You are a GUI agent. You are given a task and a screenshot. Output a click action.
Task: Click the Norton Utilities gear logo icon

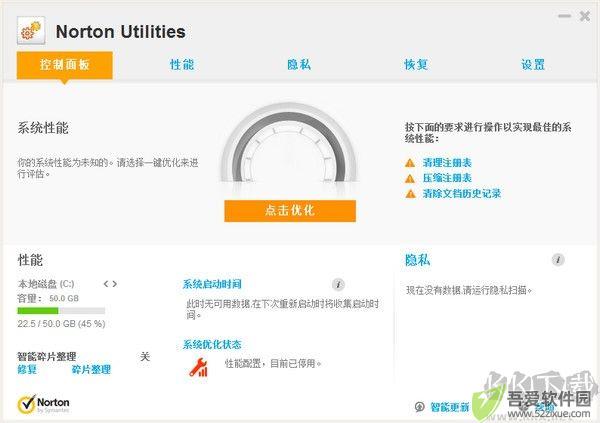coord(31,31)
